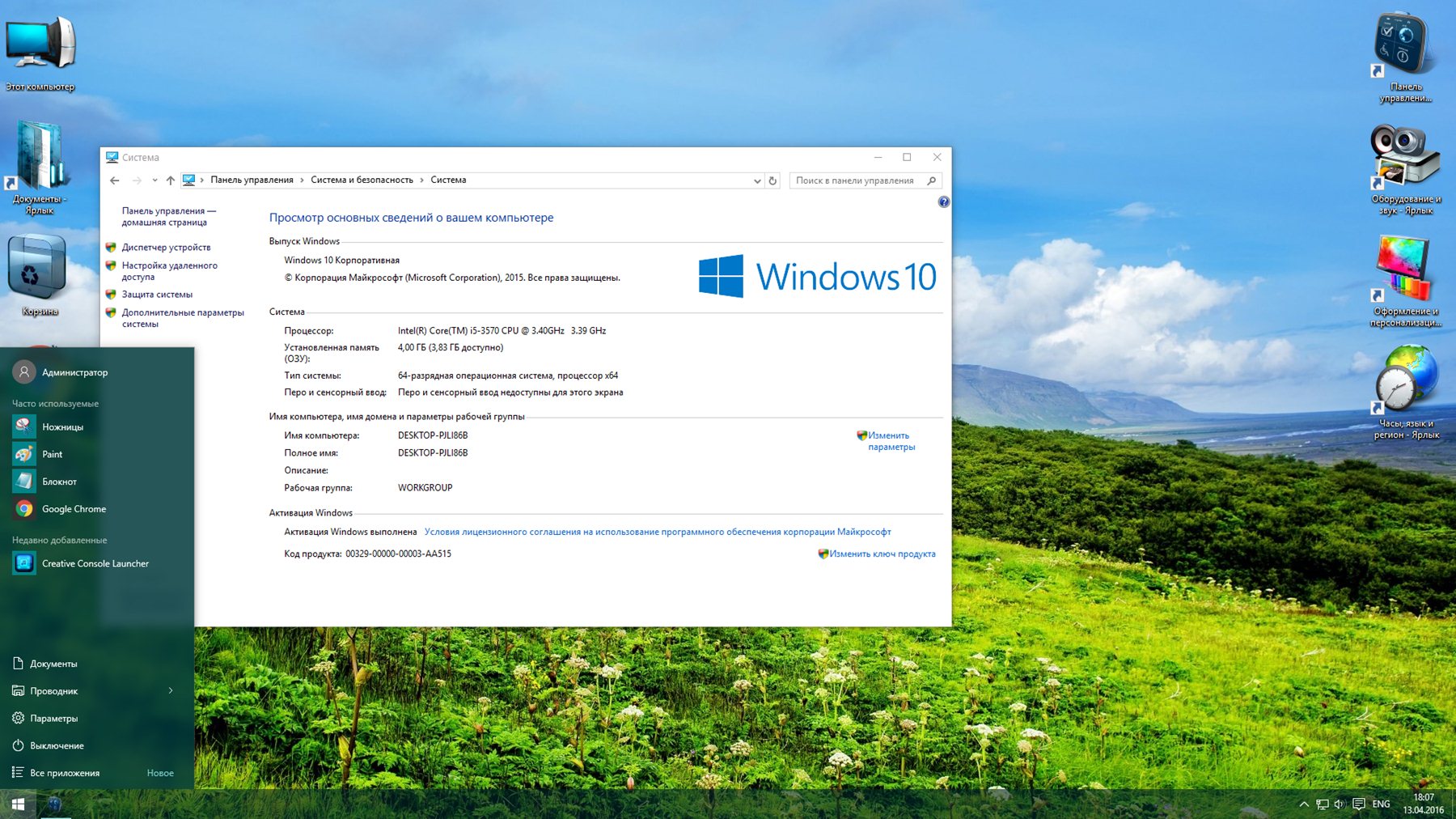Click the blue help question mark icon
Viewport: 1456px width, 819px height.
coord(943,202)
